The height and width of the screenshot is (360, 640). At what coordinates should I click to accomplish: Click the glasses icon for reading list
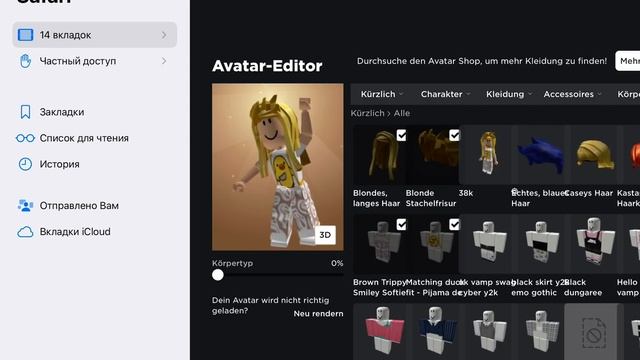(x=25, y=138)
